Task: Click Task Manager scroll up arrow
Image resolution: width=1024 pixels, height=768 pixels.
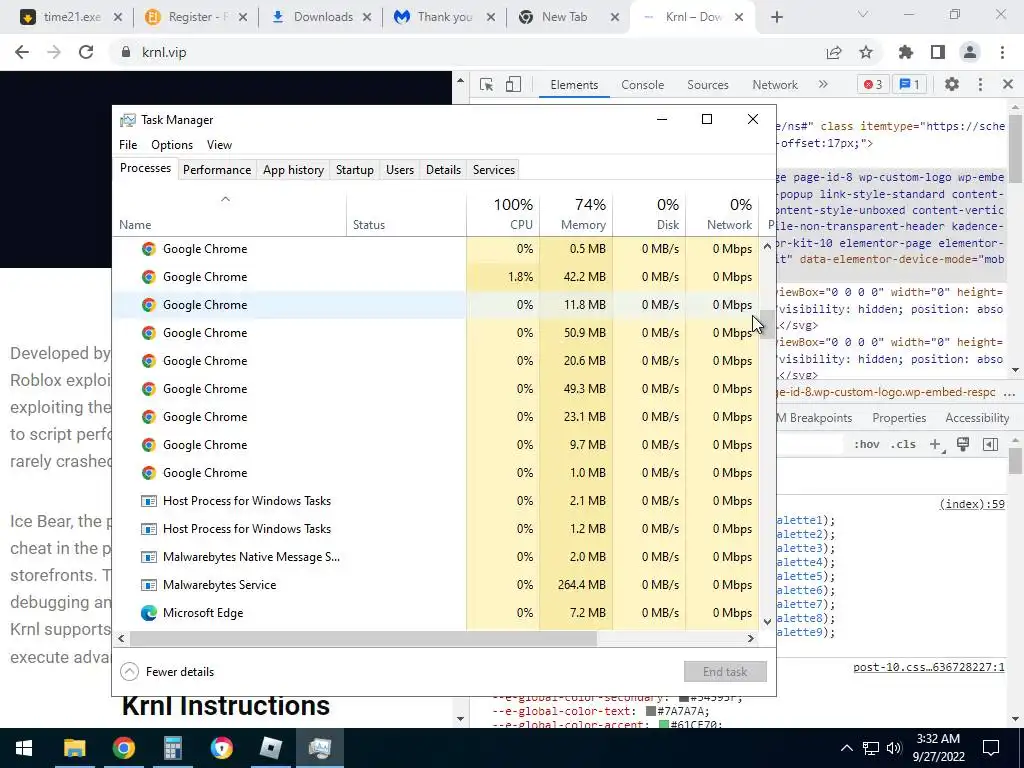Action: (x=767, y=246)
